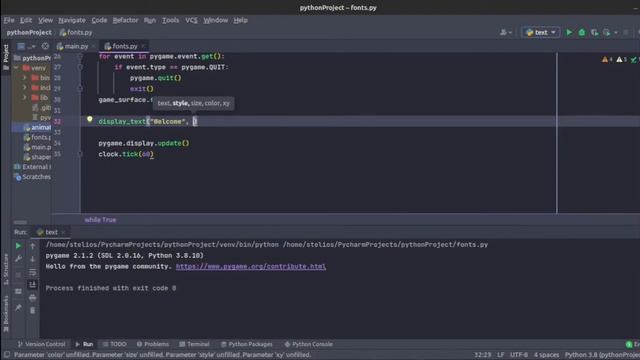Click the down arrow in the Run panel
The image size is (640, 360).
32,259
